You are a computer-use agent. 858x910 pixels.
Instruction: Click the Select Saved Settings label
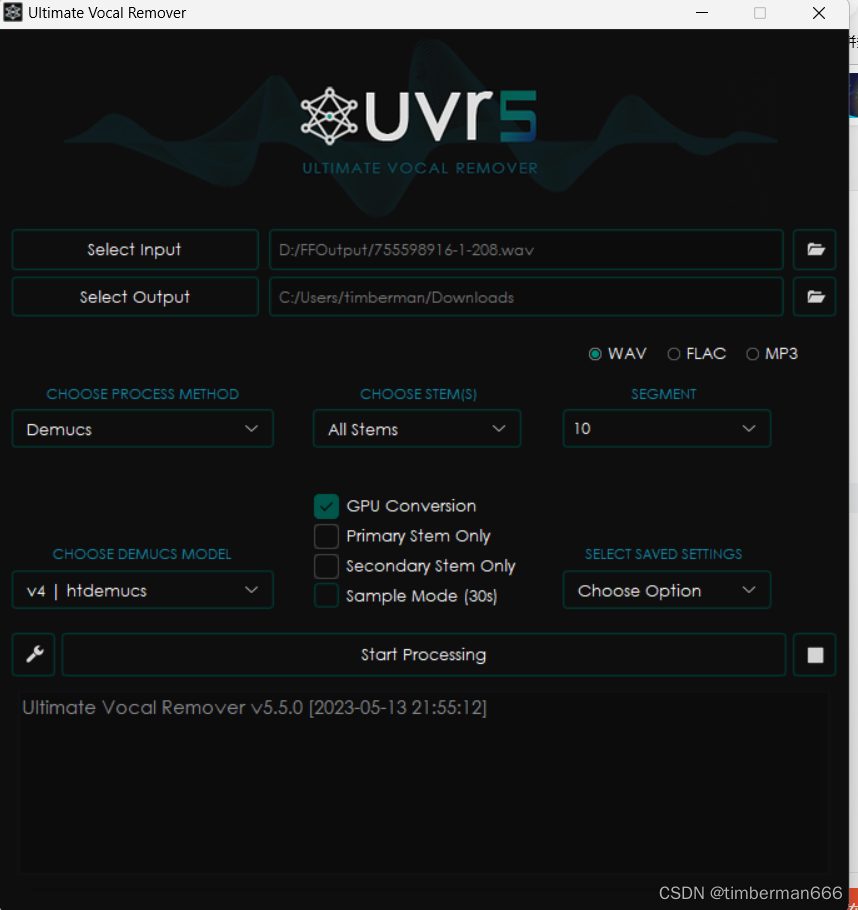coord(664,554)
